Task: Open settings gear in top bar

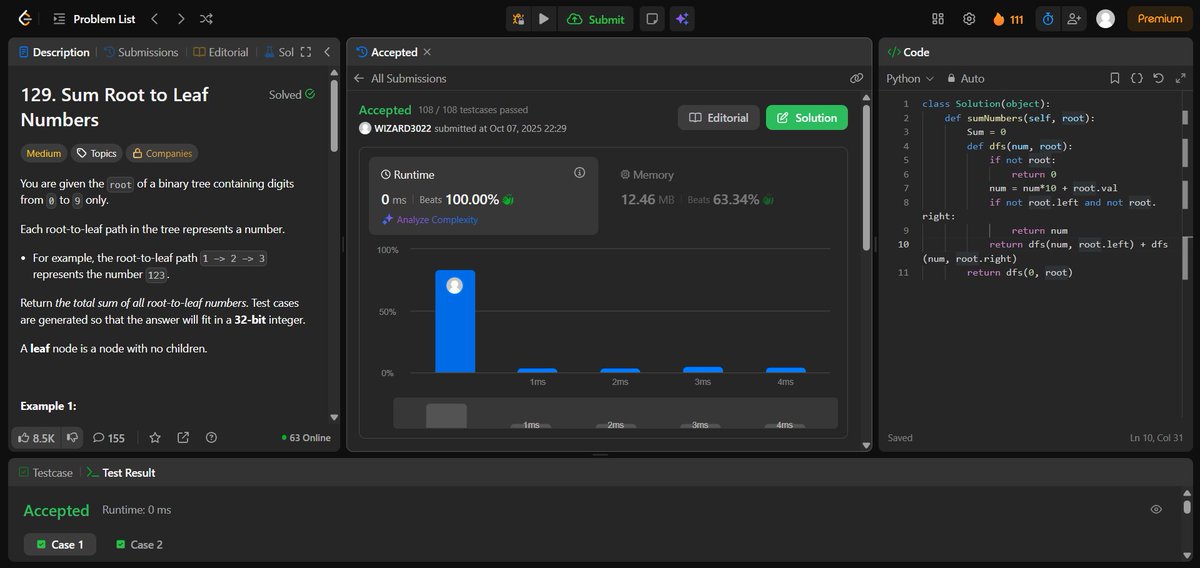Action: [969, 18]
